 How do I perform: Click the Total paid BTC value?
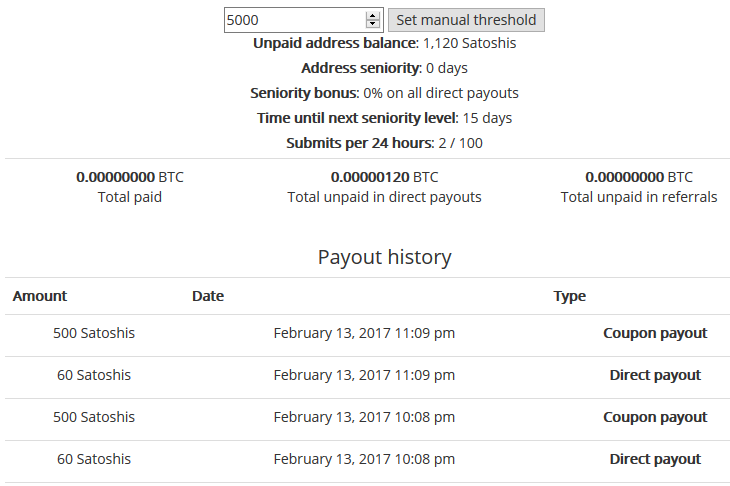tap(130, 177)
